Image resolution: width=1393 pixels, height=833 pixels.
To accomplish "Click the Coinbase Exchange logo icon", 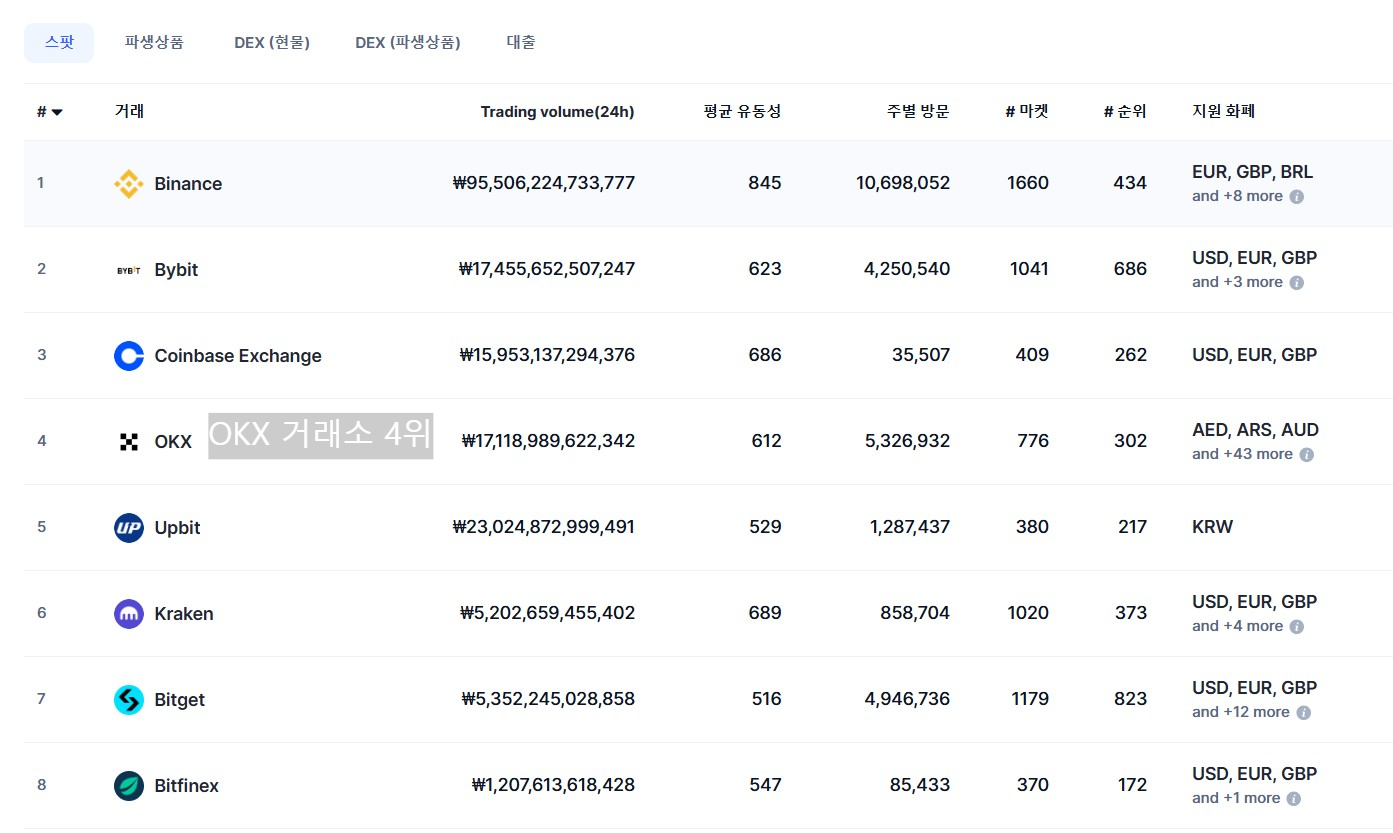I will 129,356.
